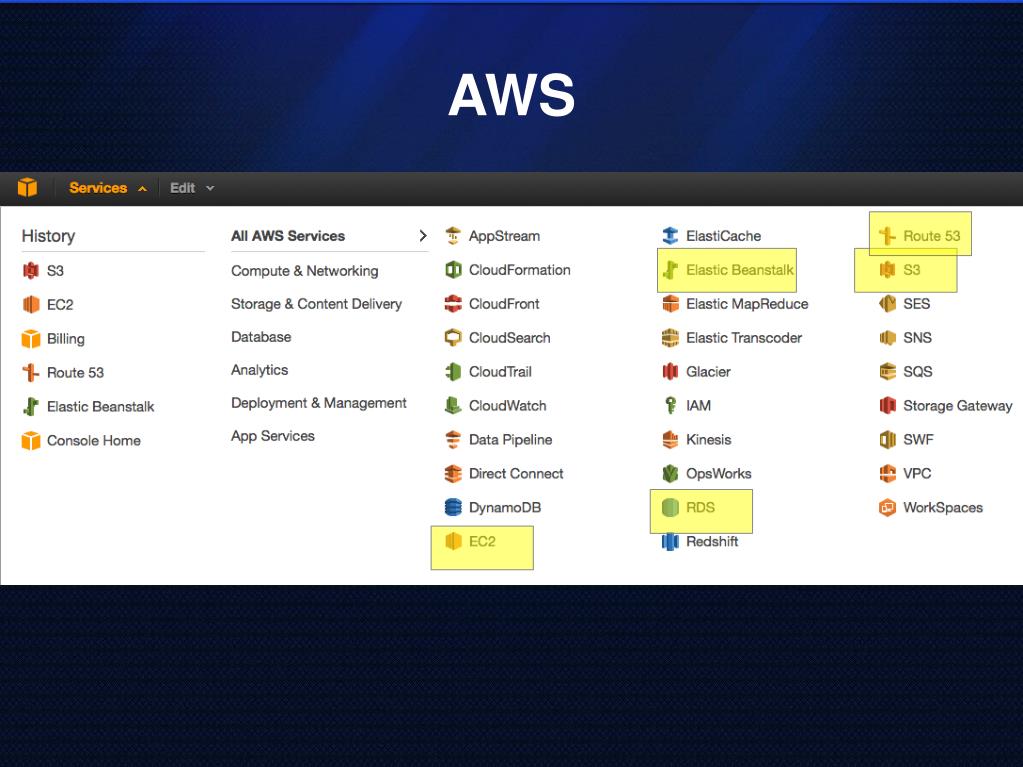Click the highlighted S3 service icon
Image resolution: width=1023 pixels, height=767 pixels.
tap(887, 269)
